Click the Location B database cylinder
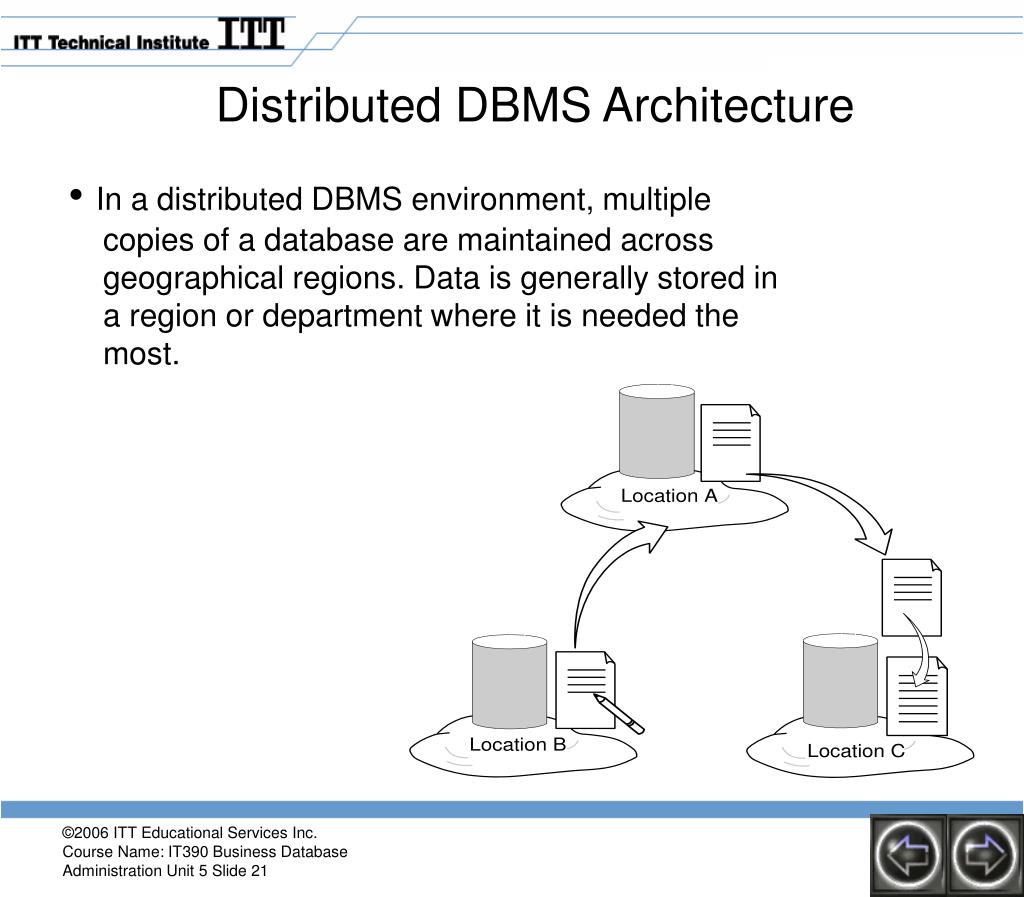This screenshot has width=1024, height=897. click(509, 682)
